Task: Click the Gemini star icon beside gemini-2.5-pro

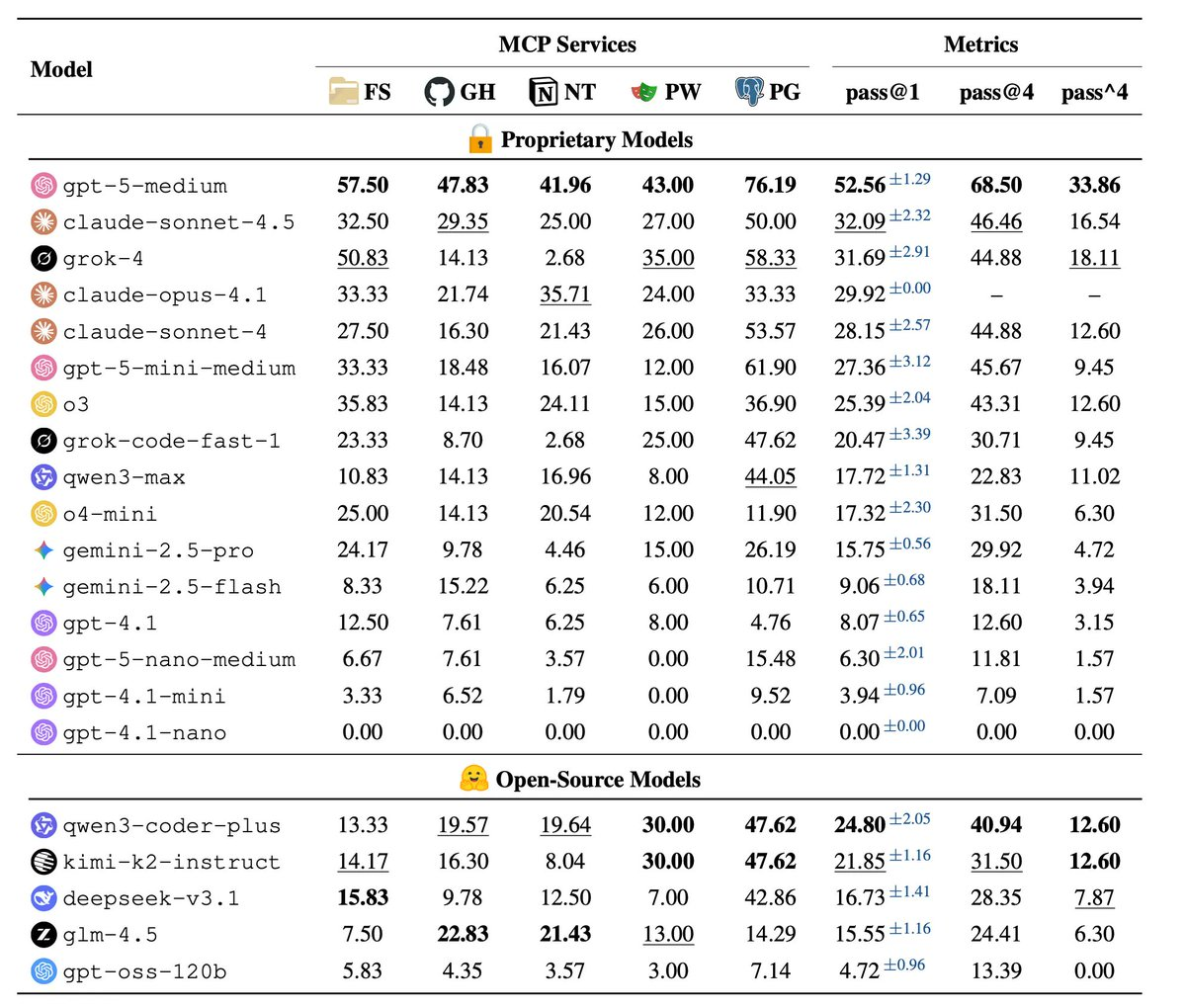Action: click(43, 550)
